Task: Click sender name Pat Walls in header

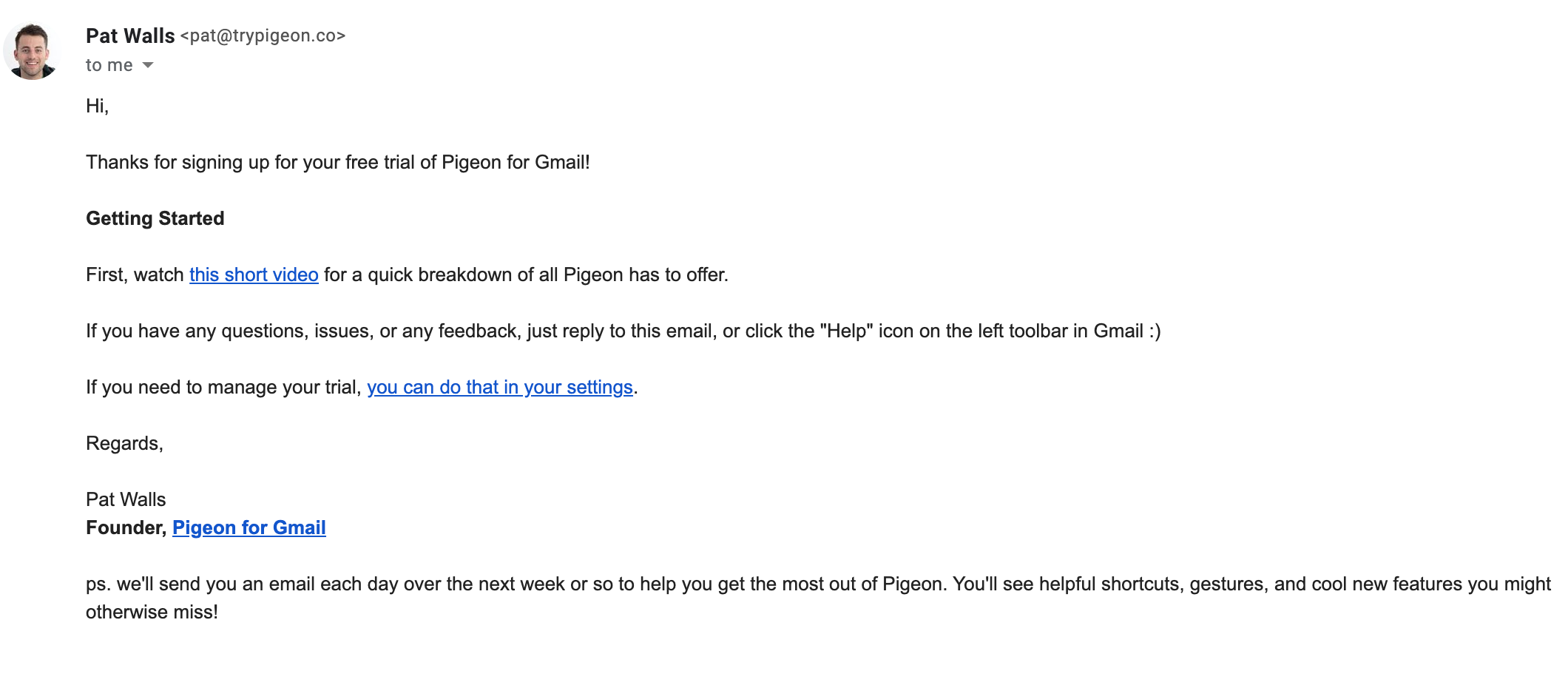Action: [x=130, y=36]
